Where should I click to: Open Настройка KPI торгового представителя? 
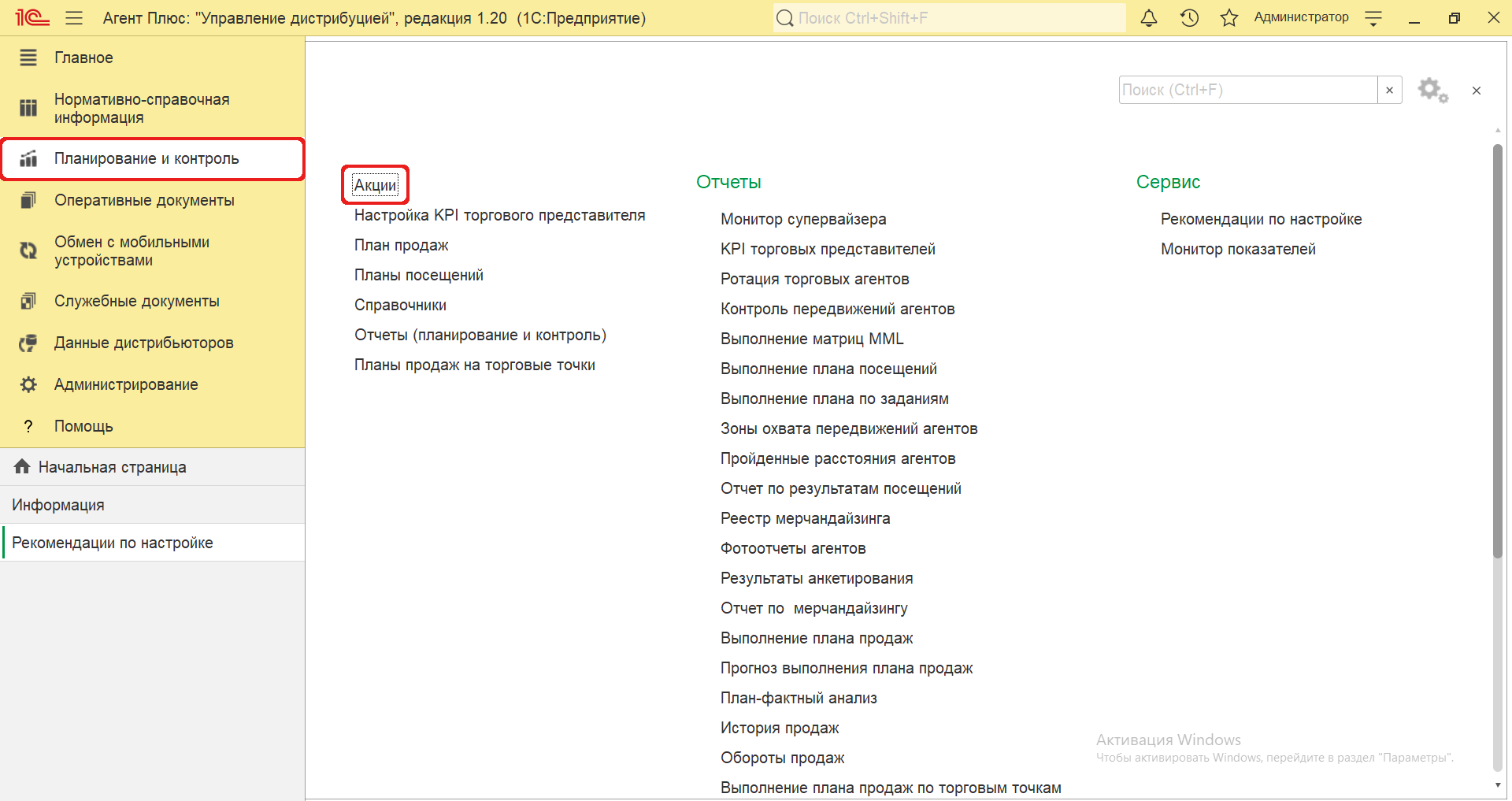[499, 215]
